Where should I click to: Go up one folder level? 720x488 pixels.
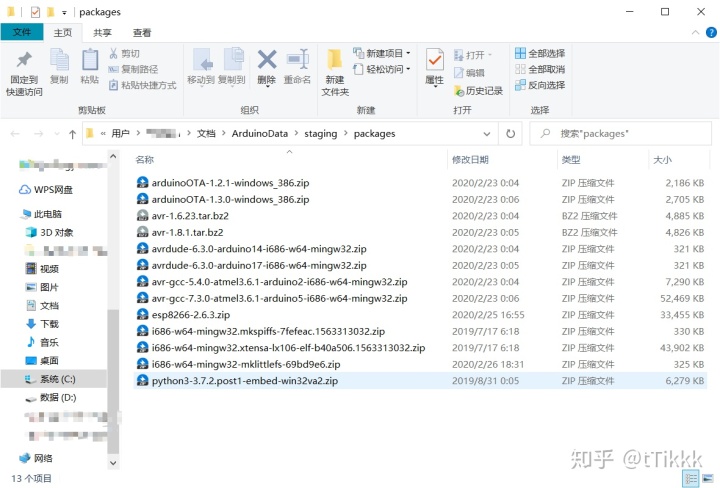[x=72, y=134]
